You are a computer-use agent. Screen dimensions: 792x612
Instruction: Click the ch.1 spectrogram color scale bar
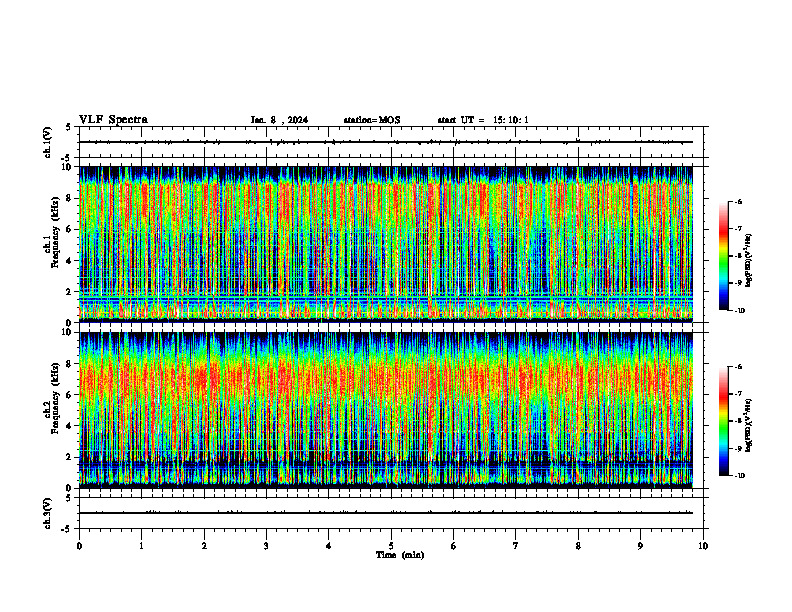[x=723, y=256]
